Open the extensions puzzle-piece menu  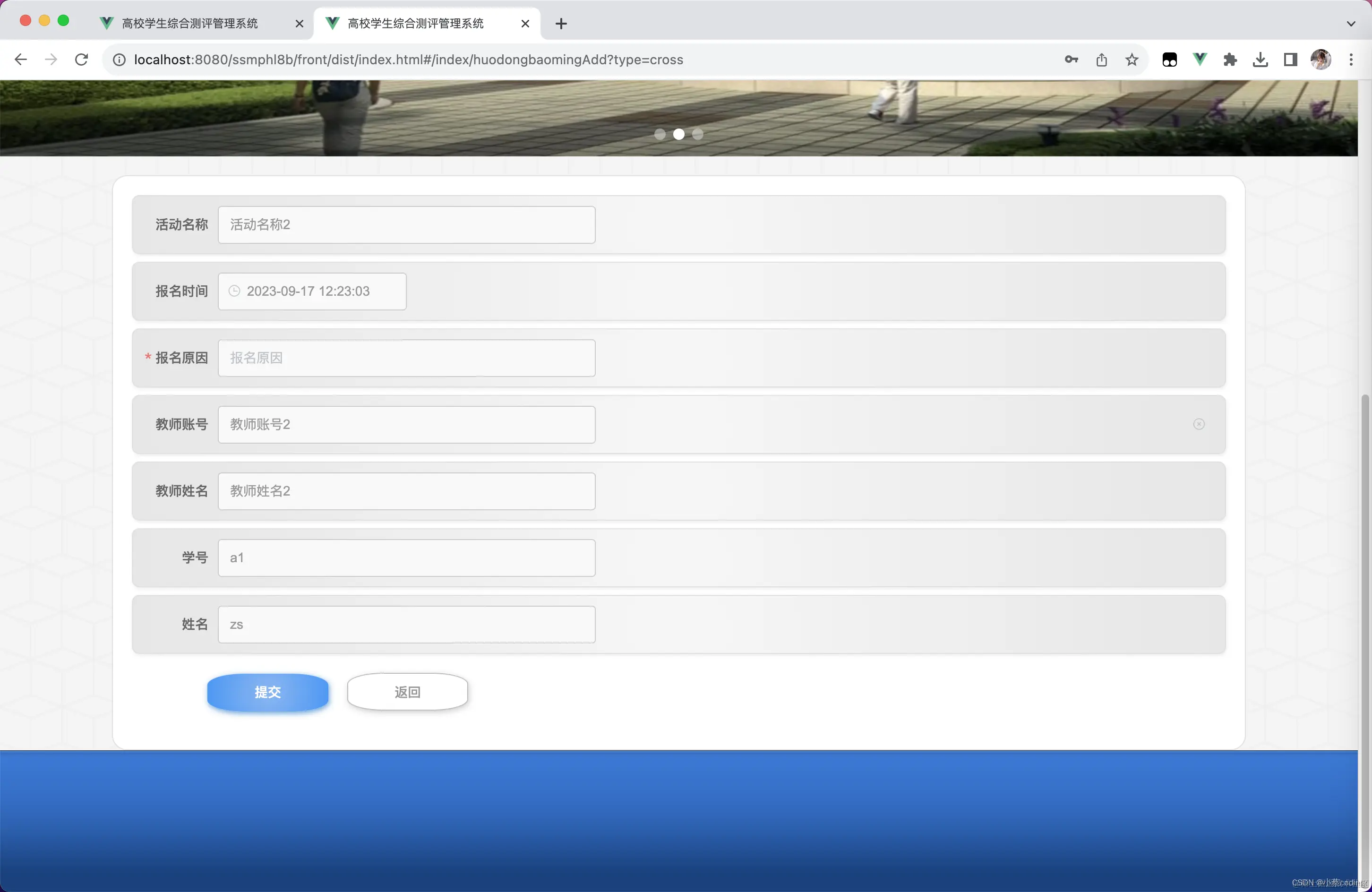click(x=1230, y=60)
